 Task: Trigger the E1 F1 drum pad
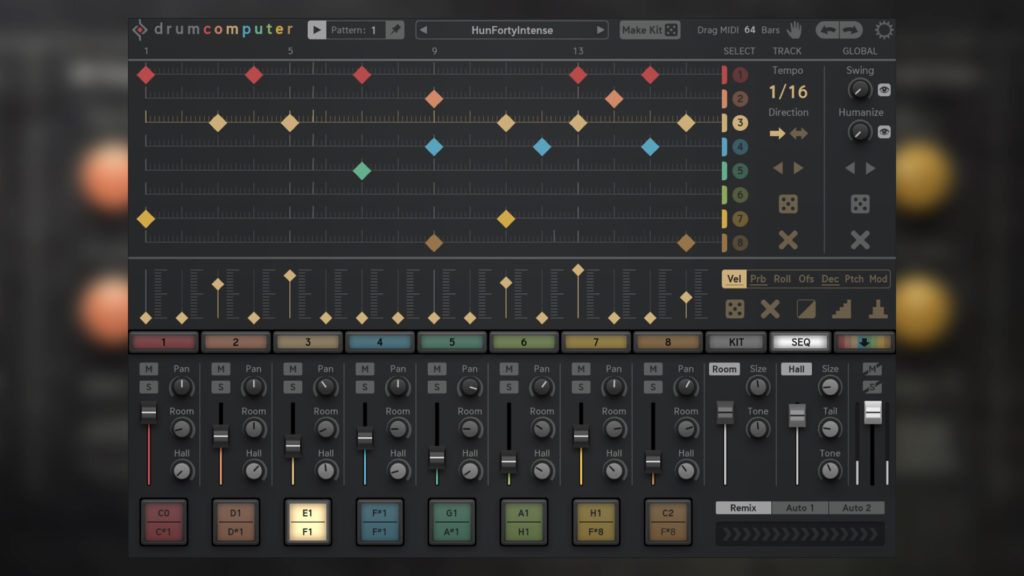(308, 522)
